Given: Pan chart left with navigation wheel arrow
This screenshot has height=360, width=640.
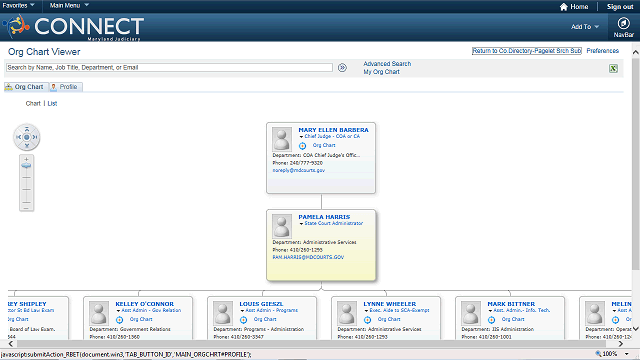Looking at the screenshot, I should click(x=18, y=137).
